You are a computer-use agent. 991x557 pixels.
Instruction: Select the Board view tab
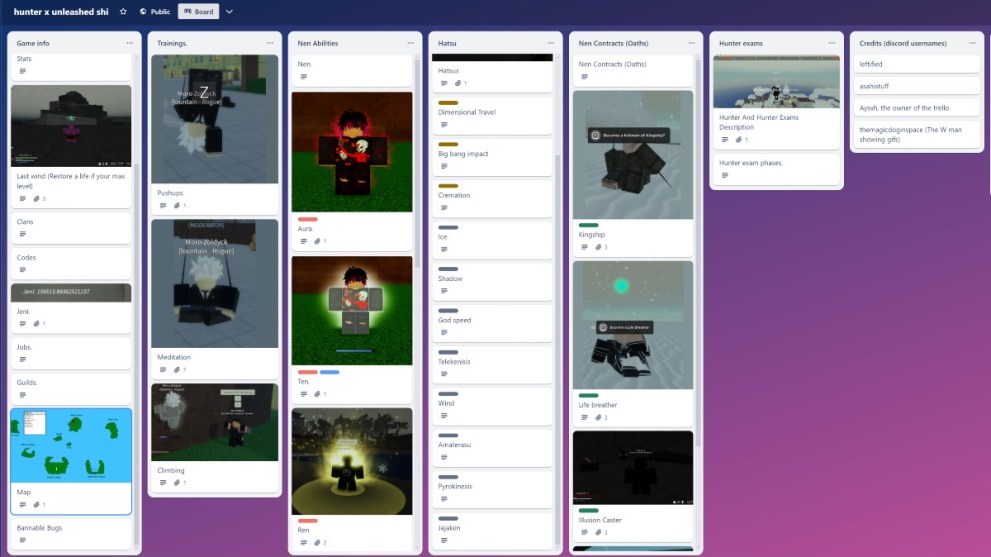pos(198,12)
